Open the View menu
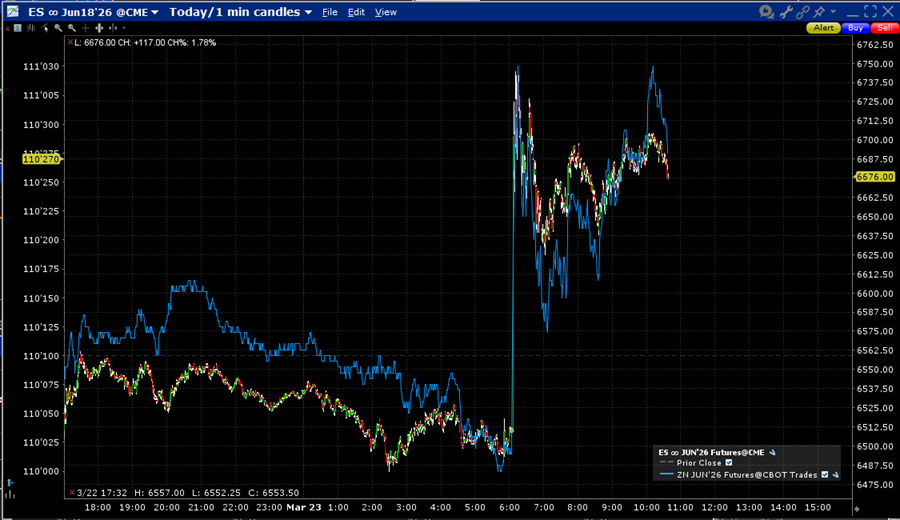 (x=385, y=12)
